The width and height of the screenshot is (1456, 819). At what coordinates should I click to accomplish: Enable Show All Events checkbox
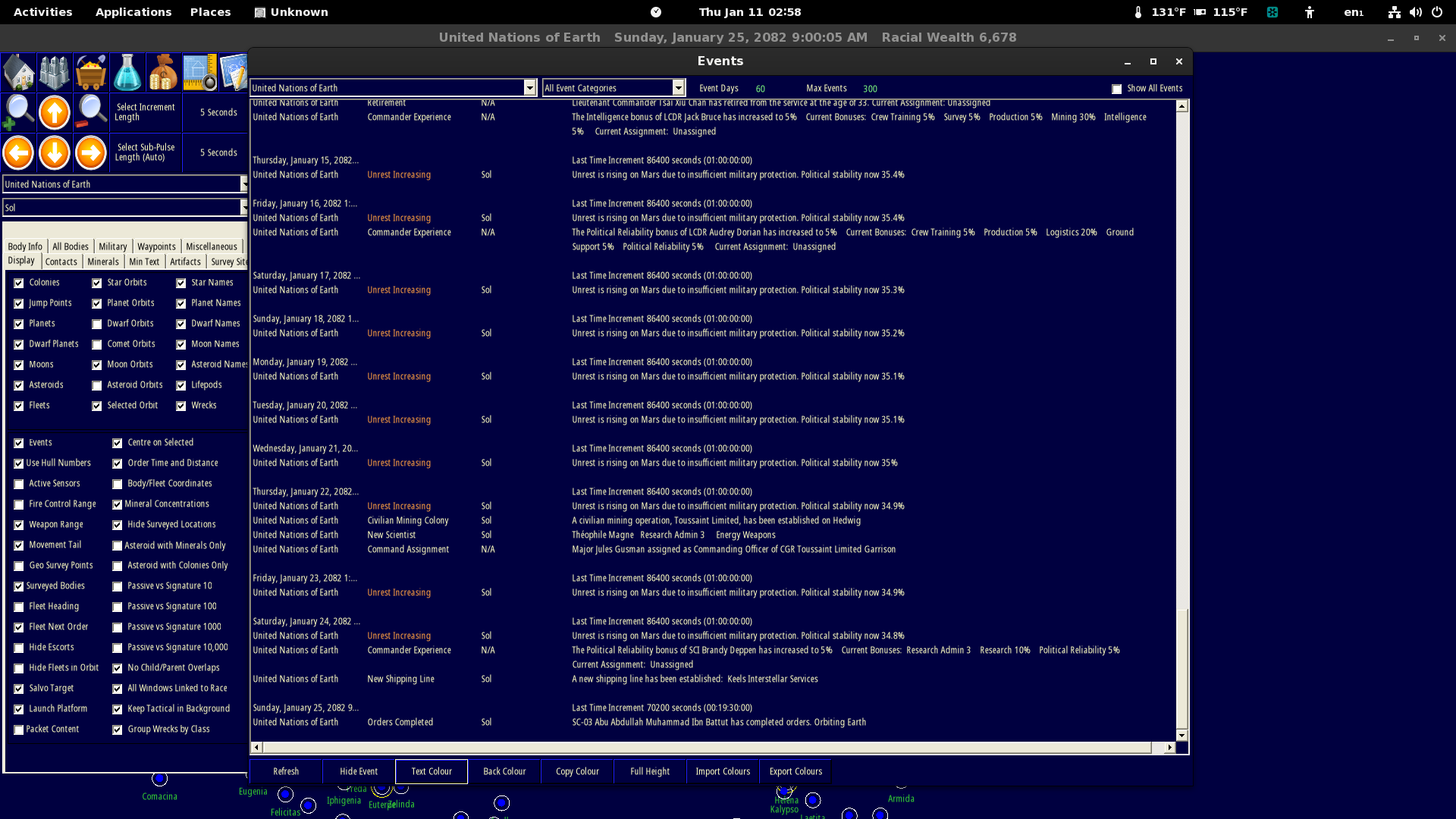(1117, 89)
